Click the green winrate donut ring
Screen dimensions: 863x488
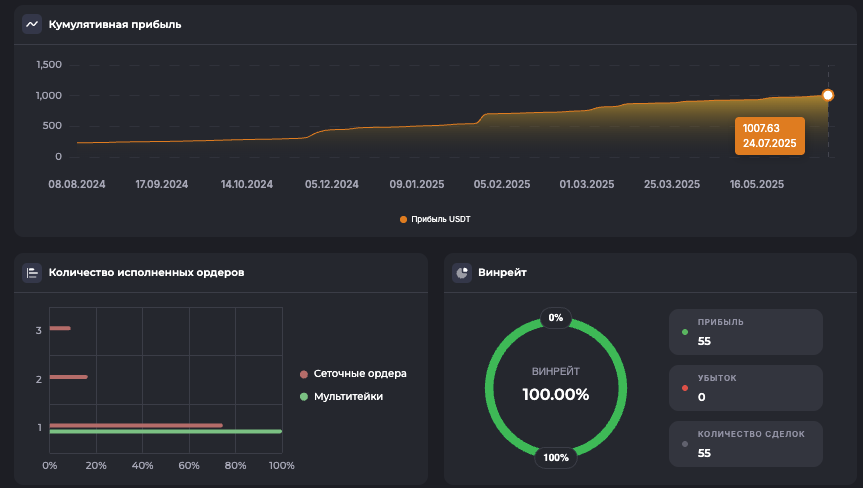489,388
